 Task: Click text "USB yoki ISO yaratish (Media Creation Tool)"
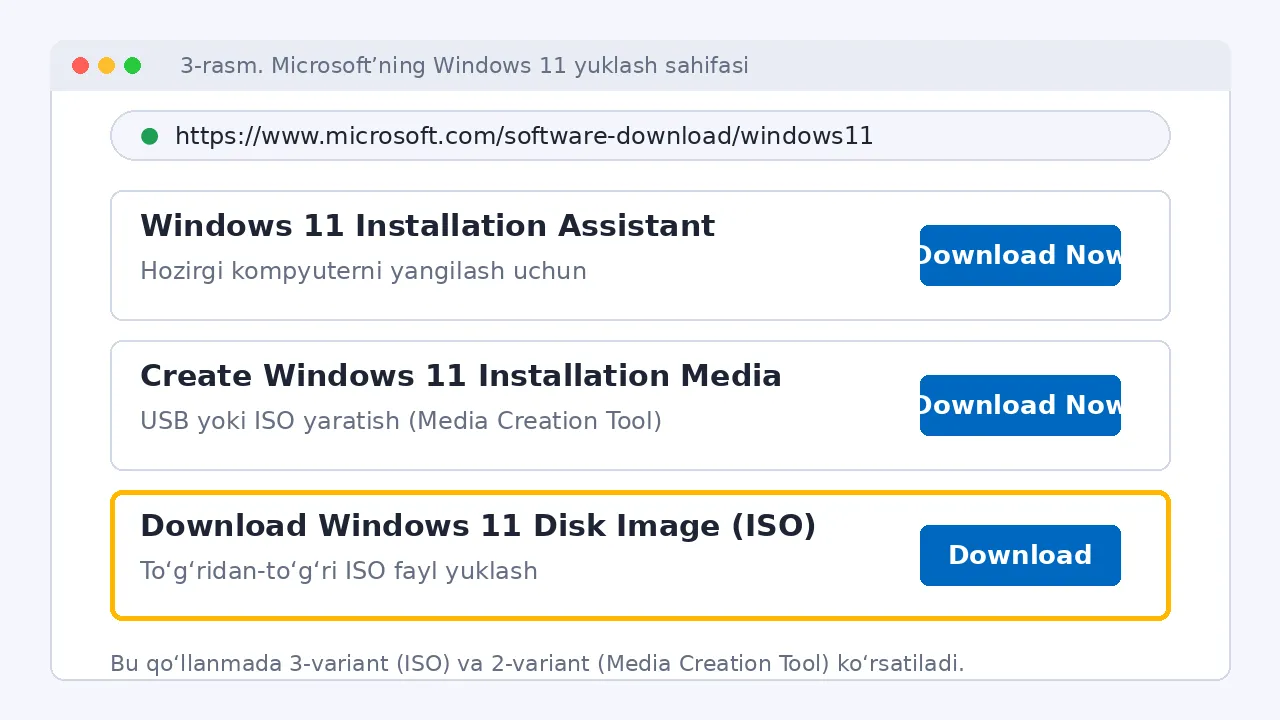[x=401, y=421]
